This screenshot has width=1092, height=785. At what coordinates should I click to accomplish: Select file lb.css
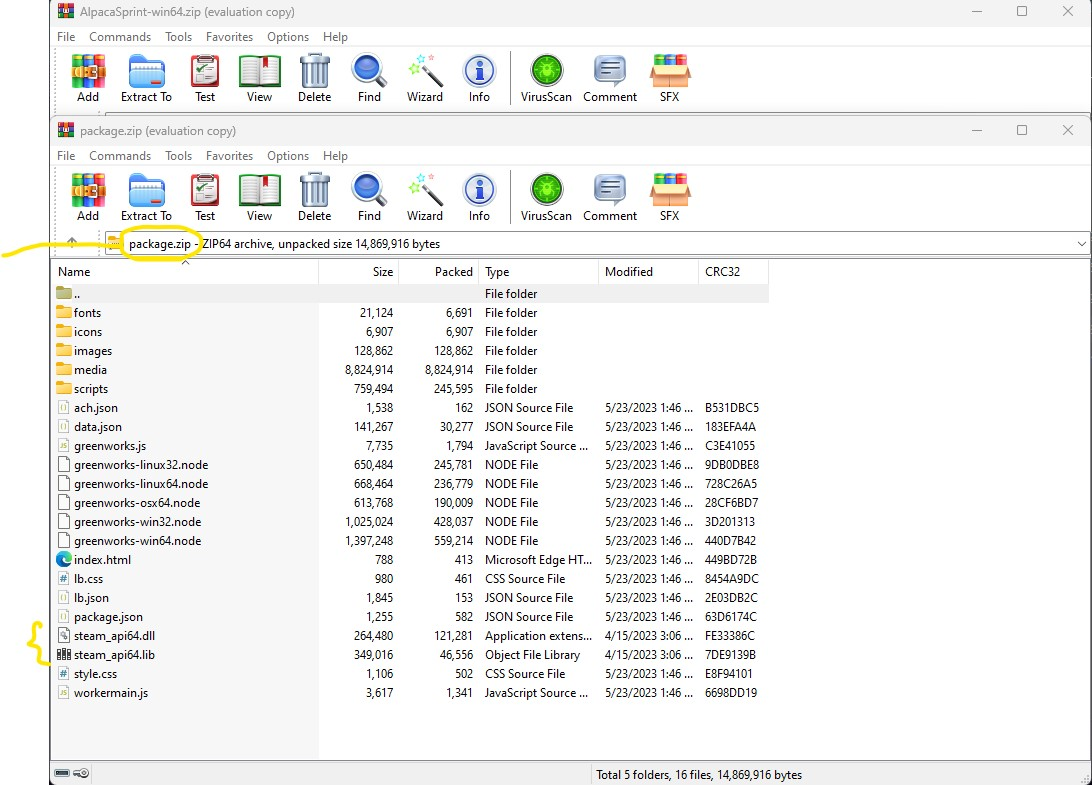pos(411,579)
